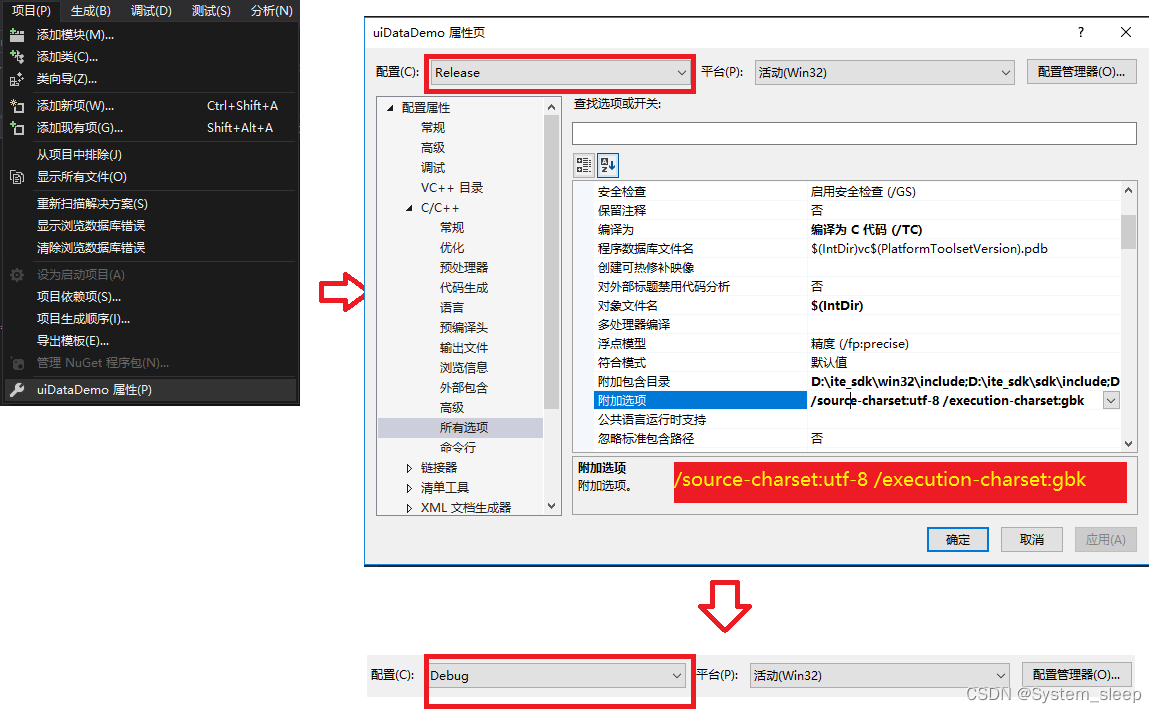Click the Add Existing Item menu icon
Viewport: 1157px width, 713px height.
click(17, 128)
